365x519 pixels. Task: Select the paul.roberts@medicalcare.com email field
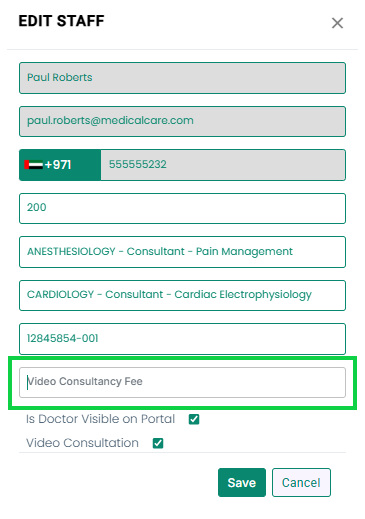coord(182,121)
